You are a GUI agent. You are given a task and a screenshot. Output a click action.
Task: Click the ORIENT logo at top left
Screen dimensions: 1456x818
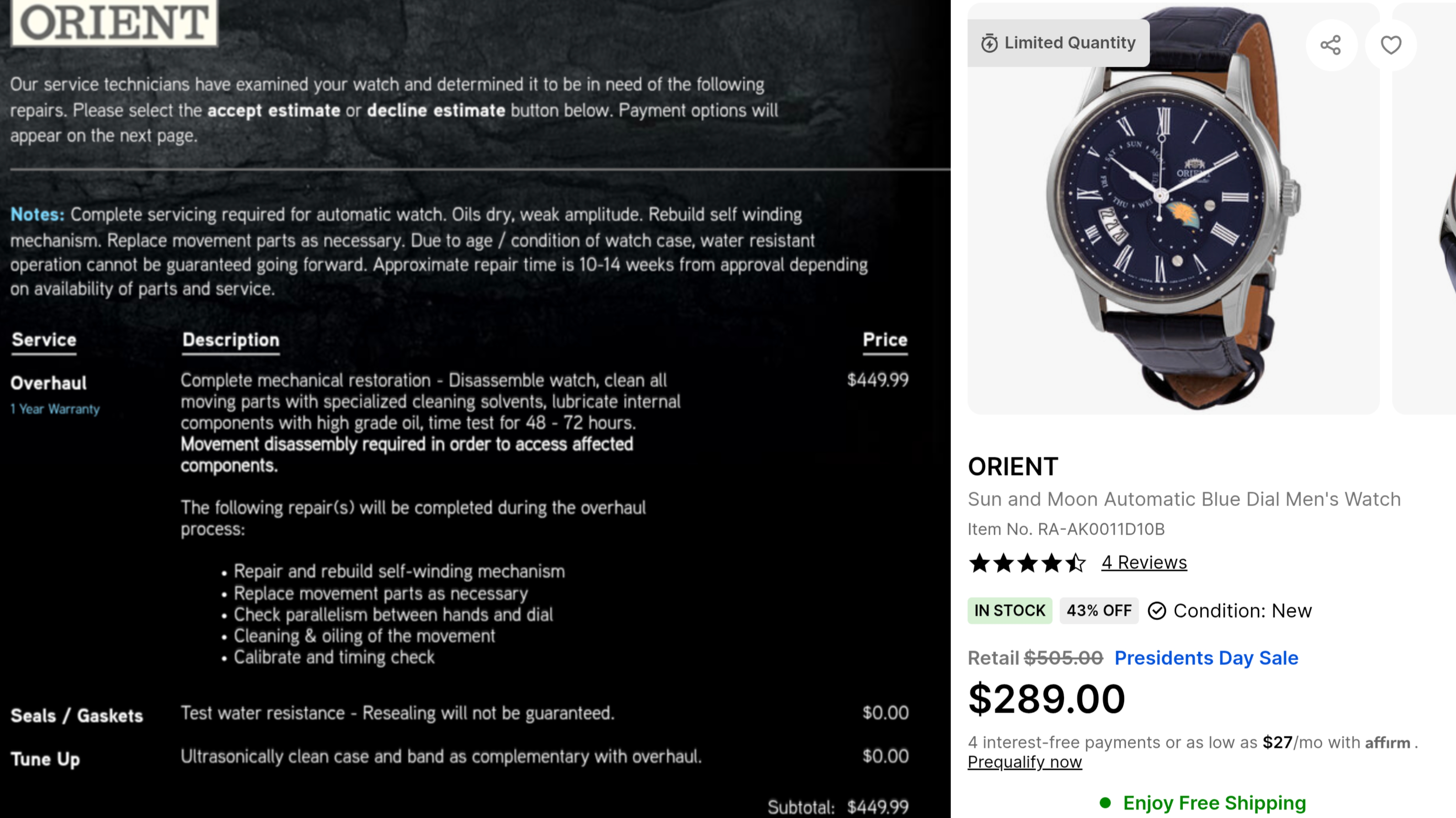114,23
